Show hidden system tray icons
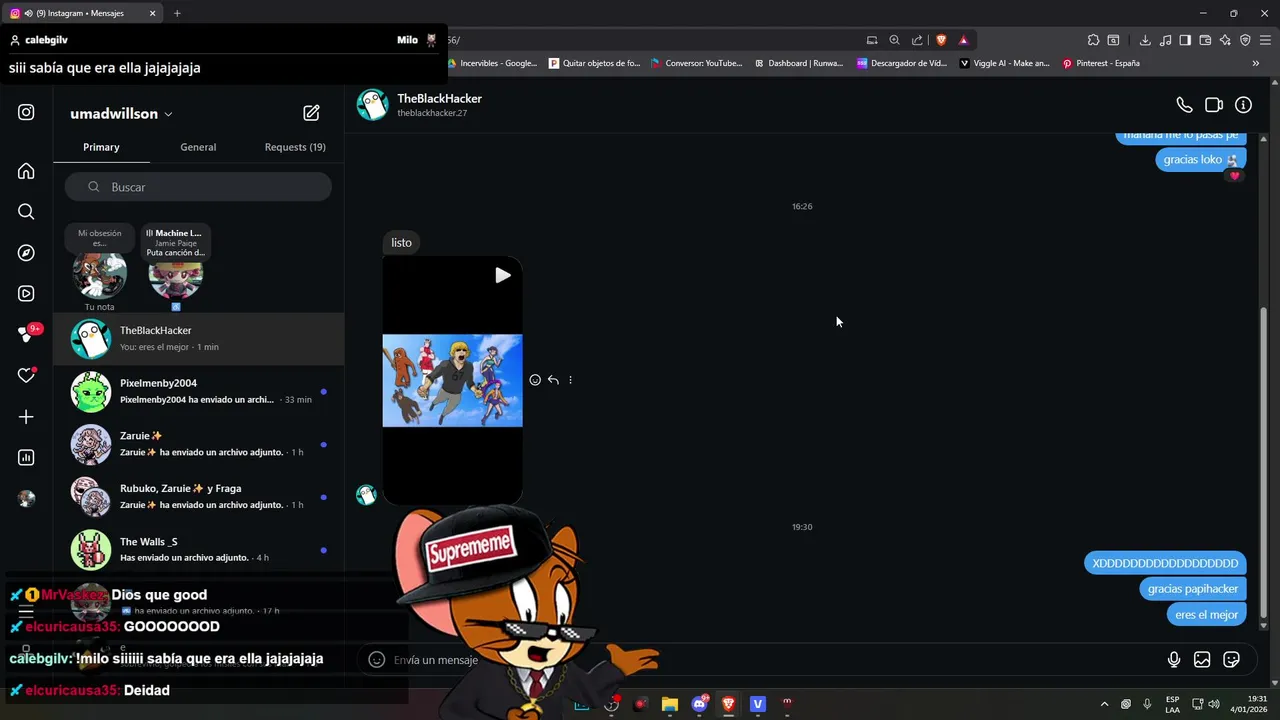 (x=1104, y=704)
